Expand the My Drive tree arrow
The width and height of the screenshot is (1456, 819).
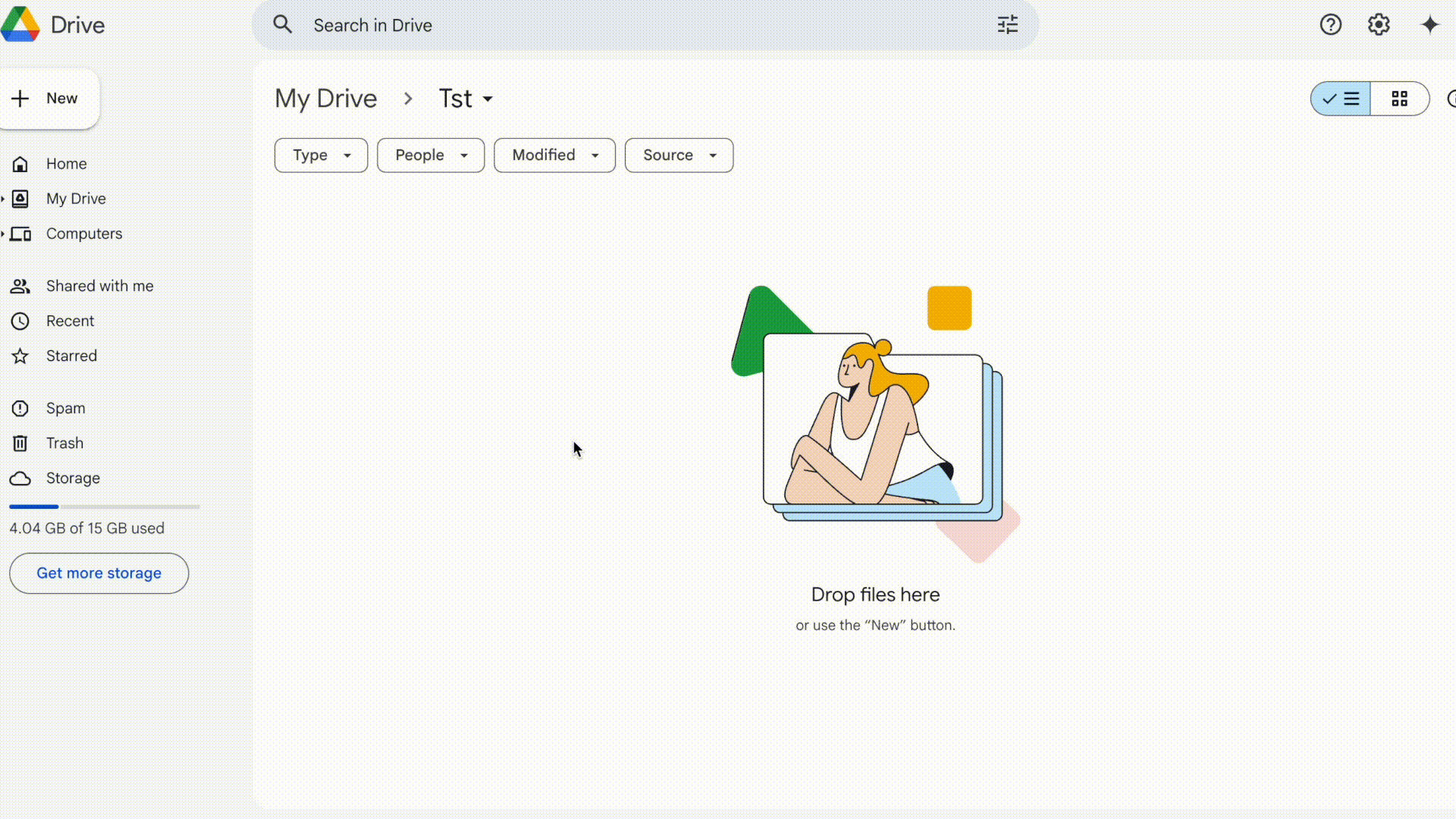[3, 199]
